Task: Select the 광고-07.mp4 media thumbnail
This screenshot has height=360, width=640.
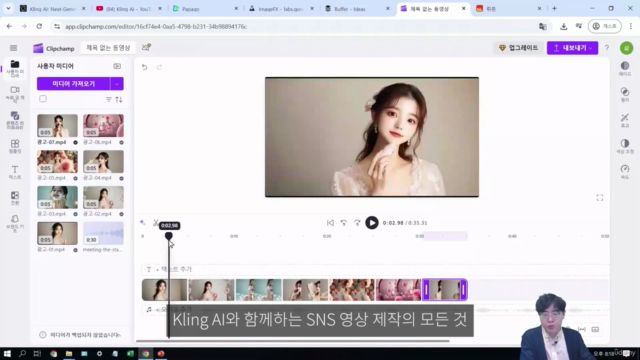Action: (x=58, y=126)
